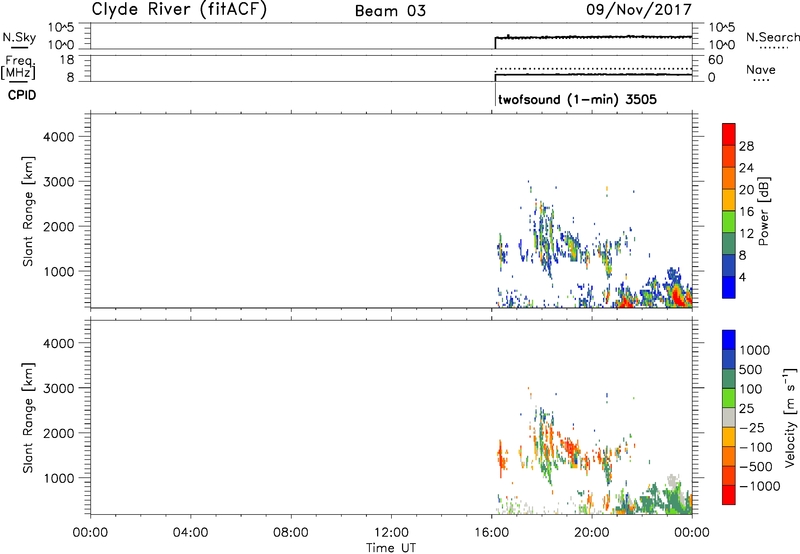Image resolution: width=800 pixels, height=554 pixels.
Task: Click the solid frequency trace line
Action: point(593,75)
